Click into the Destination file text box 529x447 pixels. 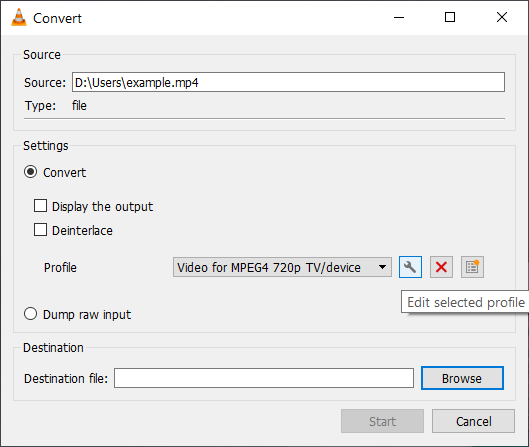point(264,378)
